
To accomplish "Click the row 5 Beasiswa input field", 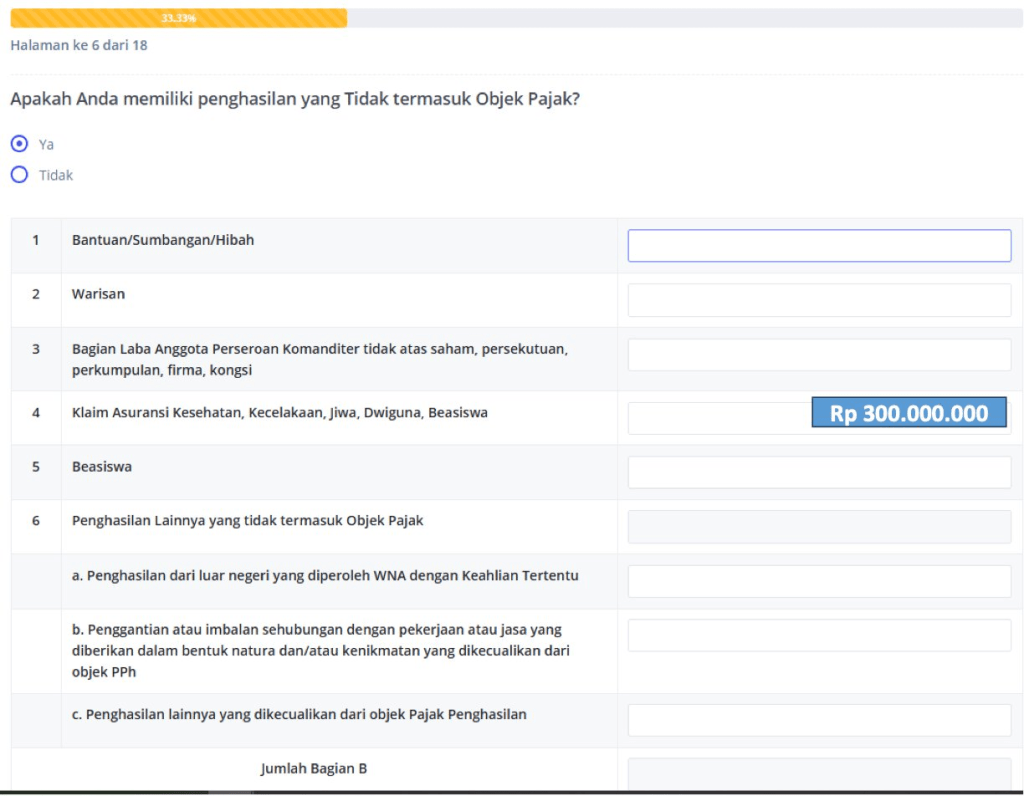I will [818, 472].
